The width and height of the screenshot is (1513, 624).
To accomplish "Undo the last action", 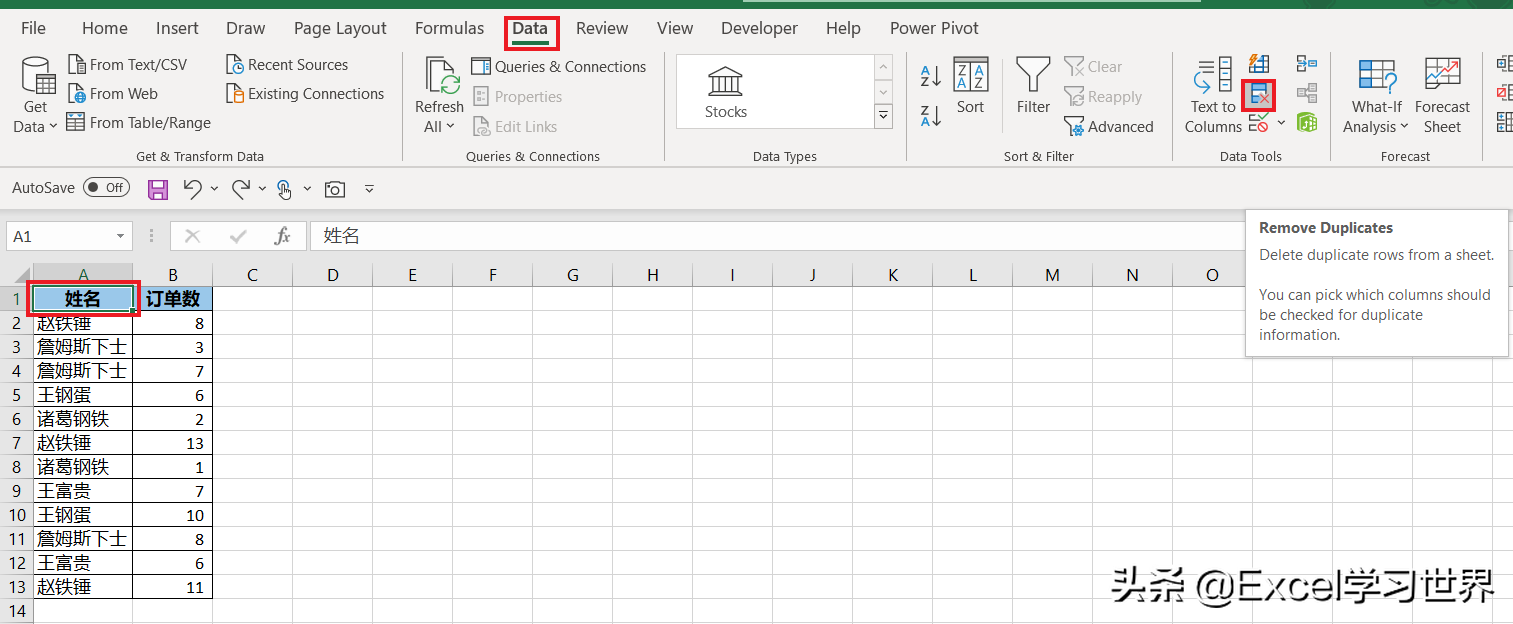I will 192,188.
